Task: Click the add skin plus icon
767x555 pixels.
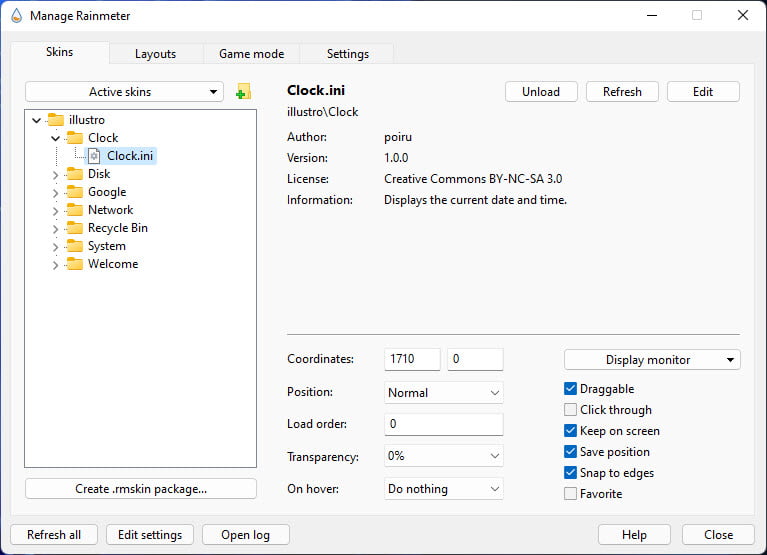Action: 243,91
